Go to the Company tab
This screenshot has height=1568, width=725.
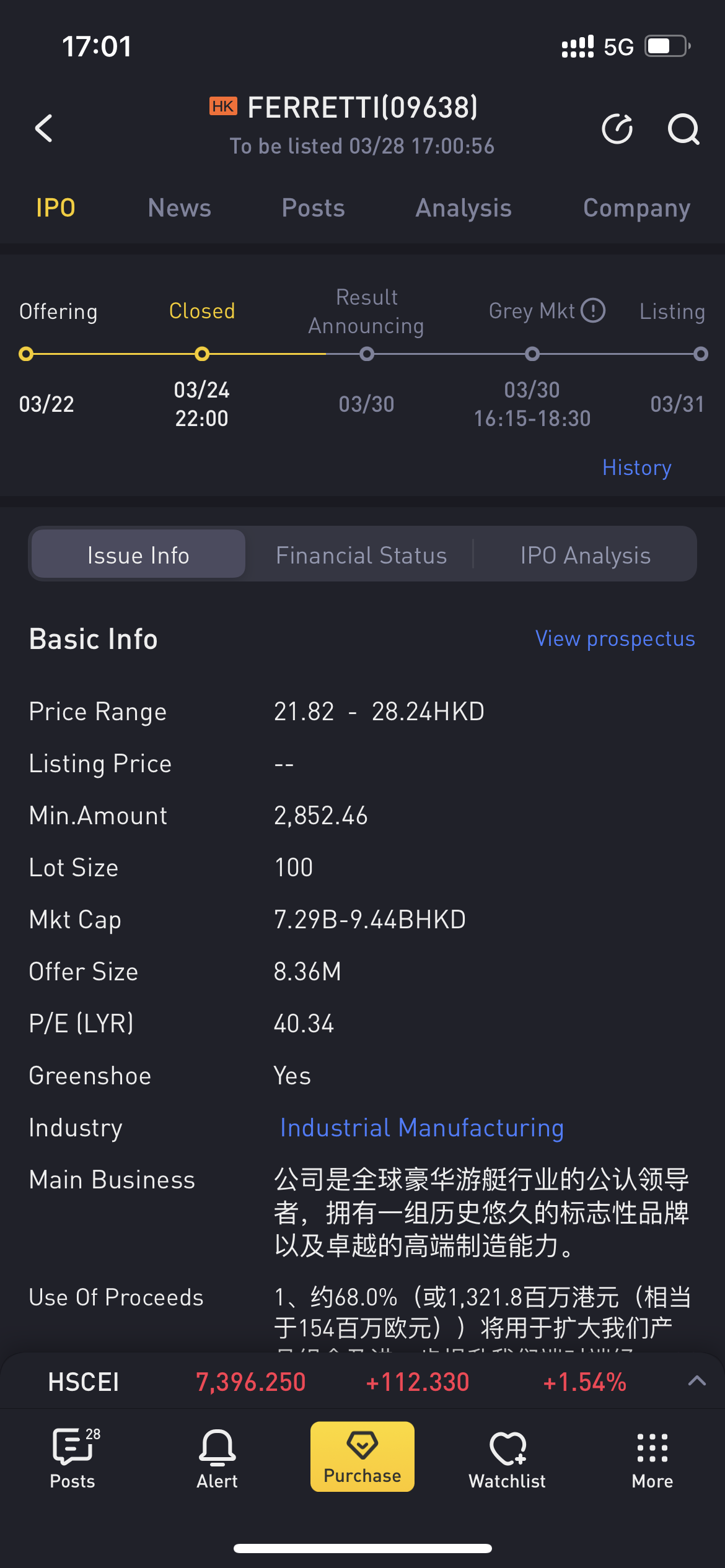pos(636,208)
